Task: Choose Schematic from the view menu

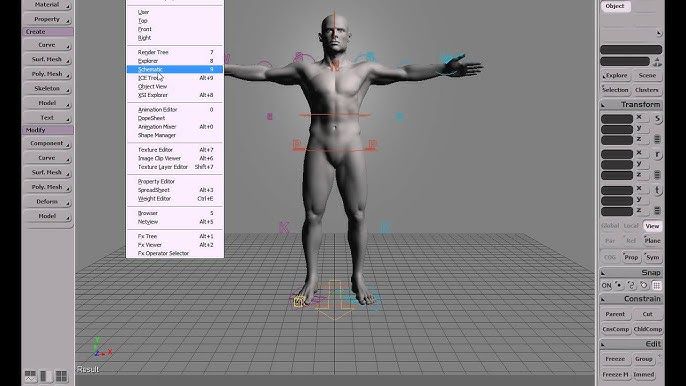Action: pyautogui.click(x=175, y=69)
